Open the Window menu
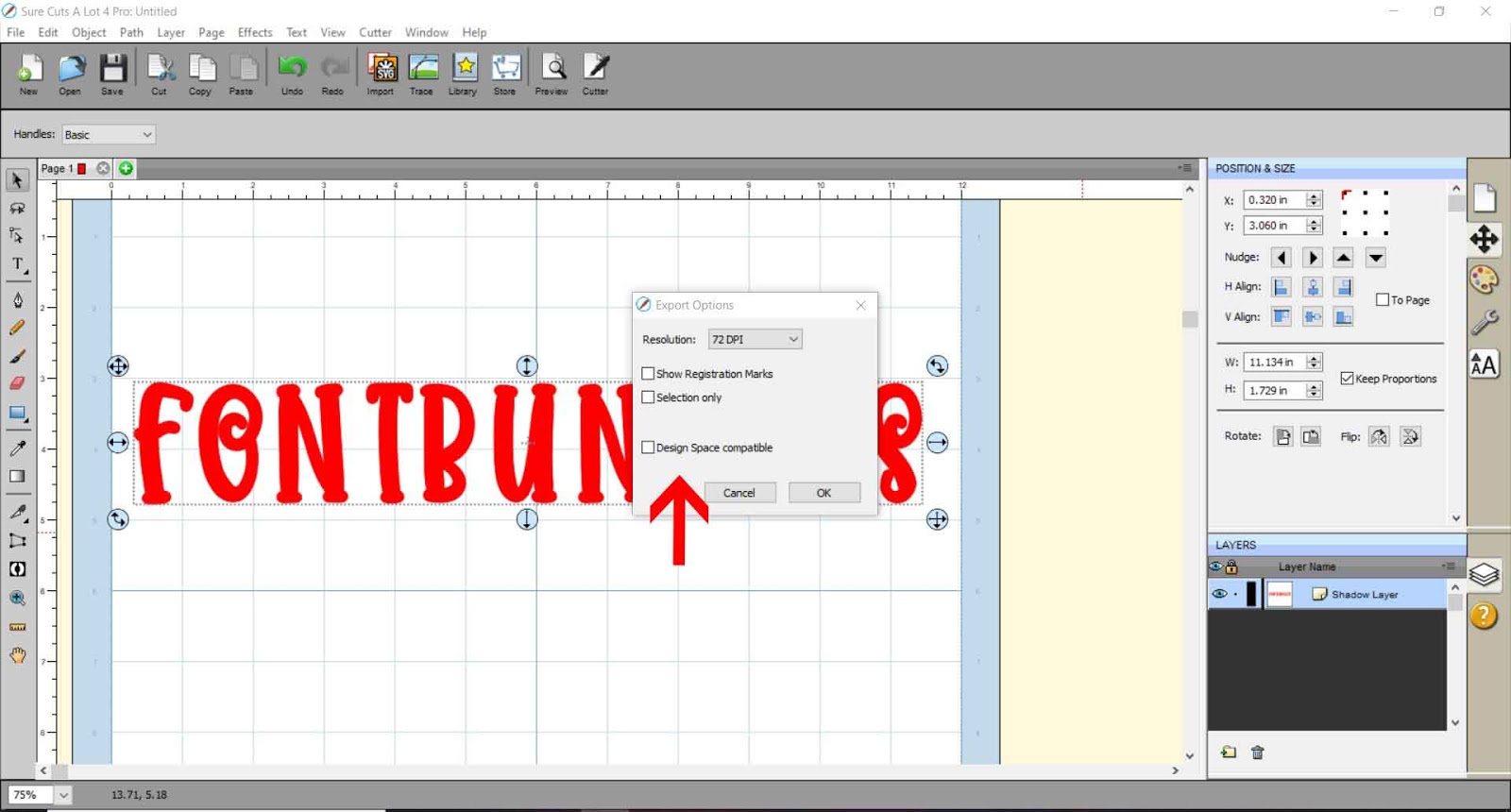Viewport: 1511px width, 812px height. 427,32
